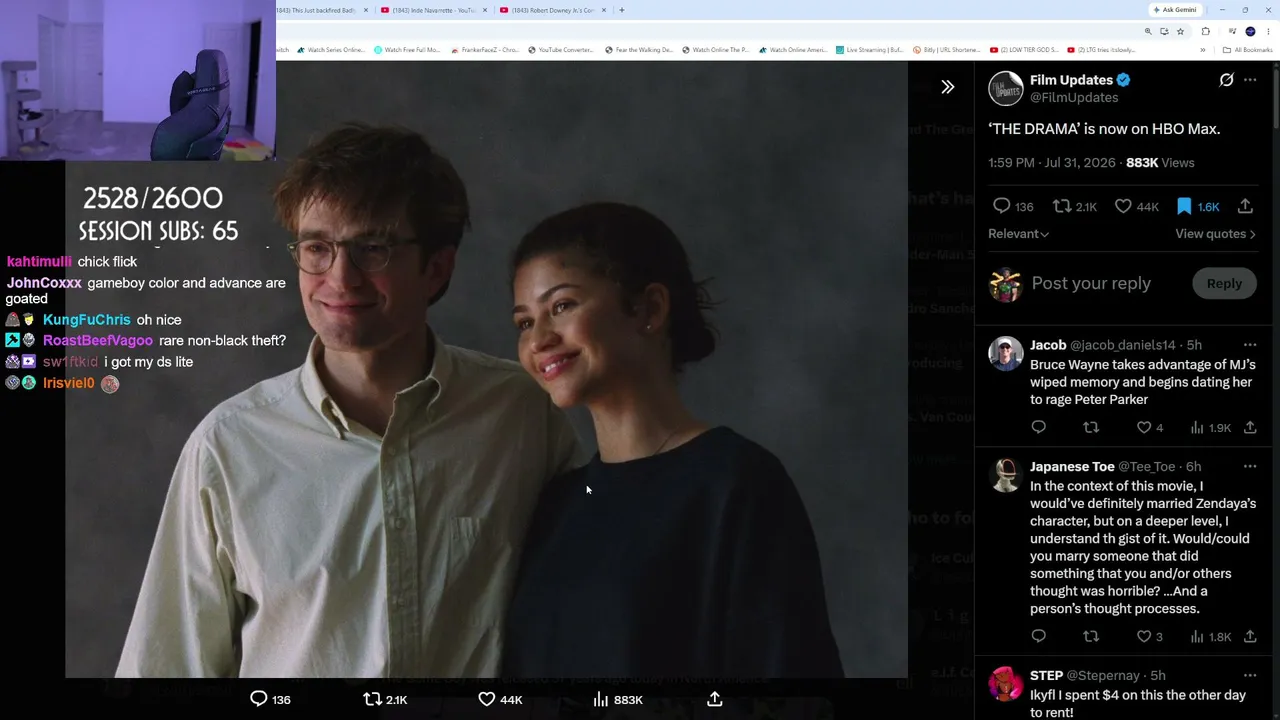The height and width of the screenshot is (720, 1280).
Task: Open All Bookmarks folder
Action: [x=1247, y=50]
